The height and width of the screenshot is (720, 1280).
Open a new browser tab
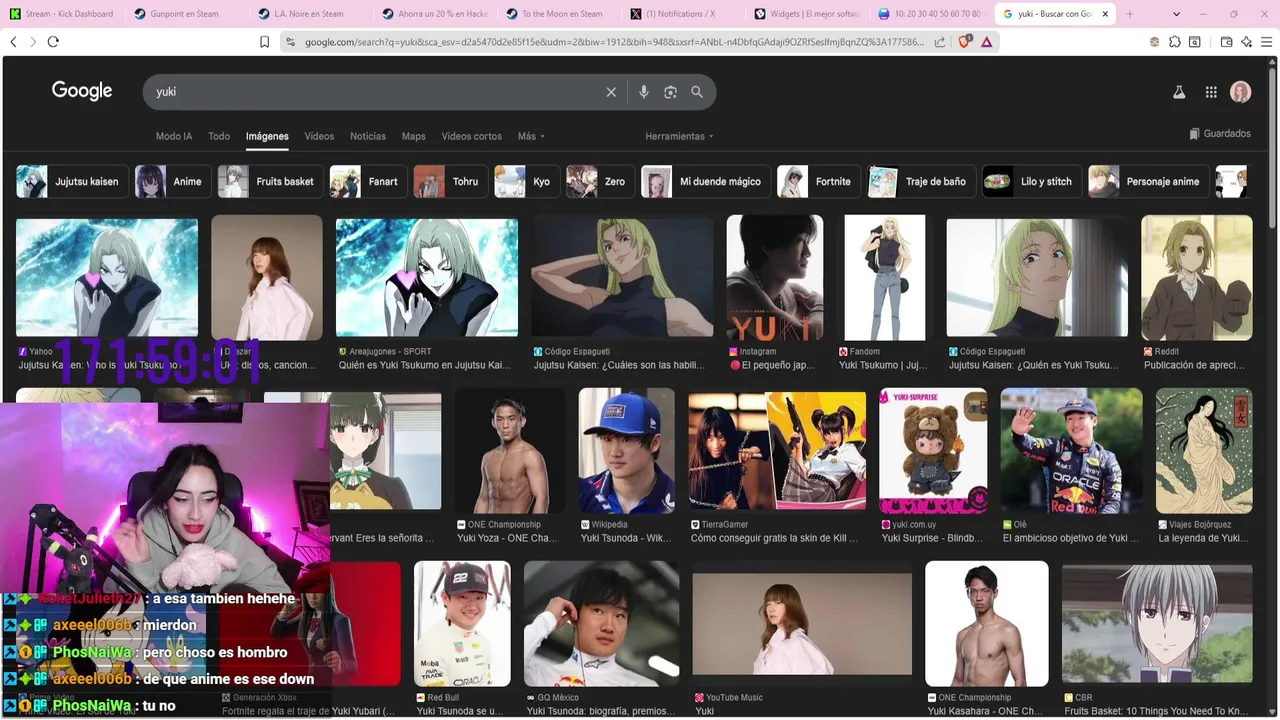coord(1130,14)
